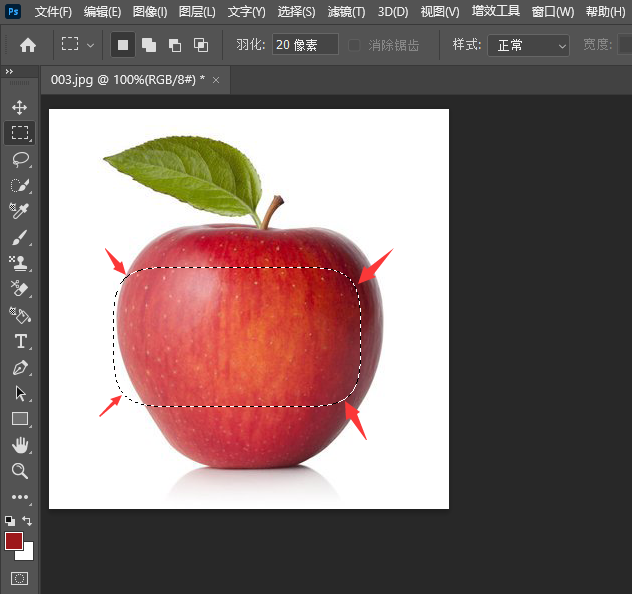Open the 图层(L) menu
Image resolution: width=632 pixels, height=594 pixels.
tap(197, 12)
